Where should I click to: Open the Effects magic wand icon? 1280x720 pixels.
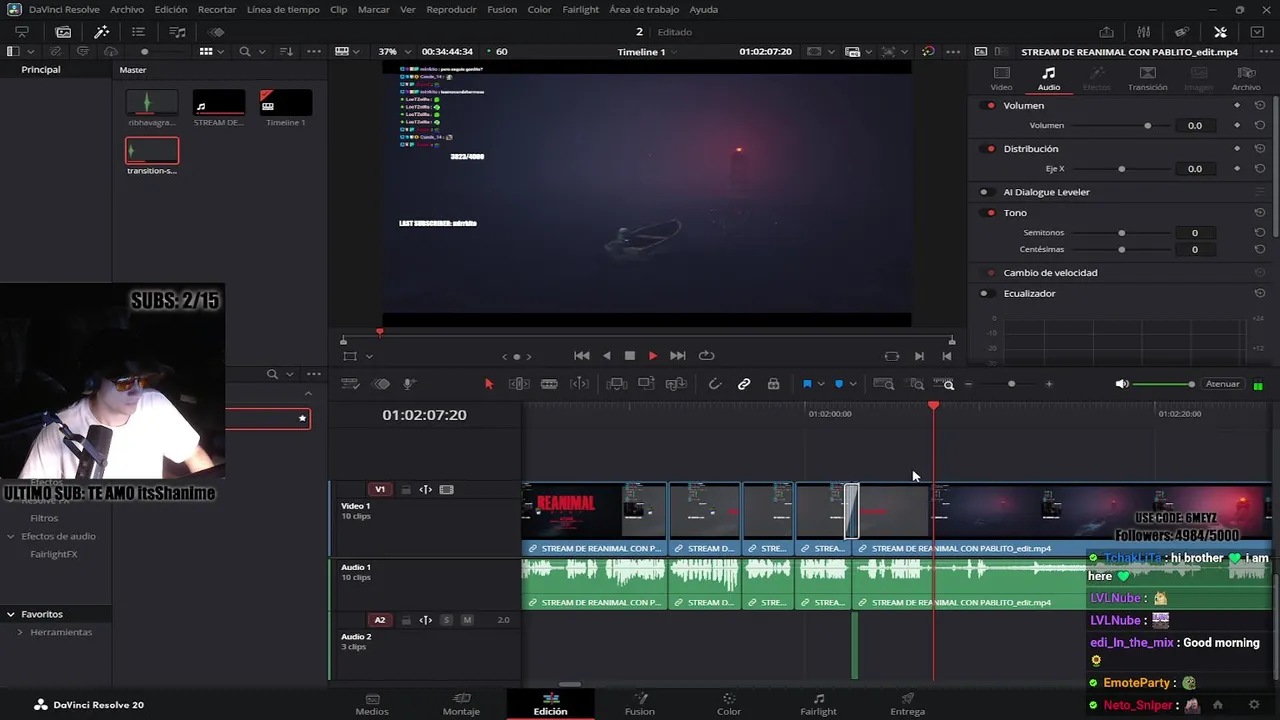point(101,32)
